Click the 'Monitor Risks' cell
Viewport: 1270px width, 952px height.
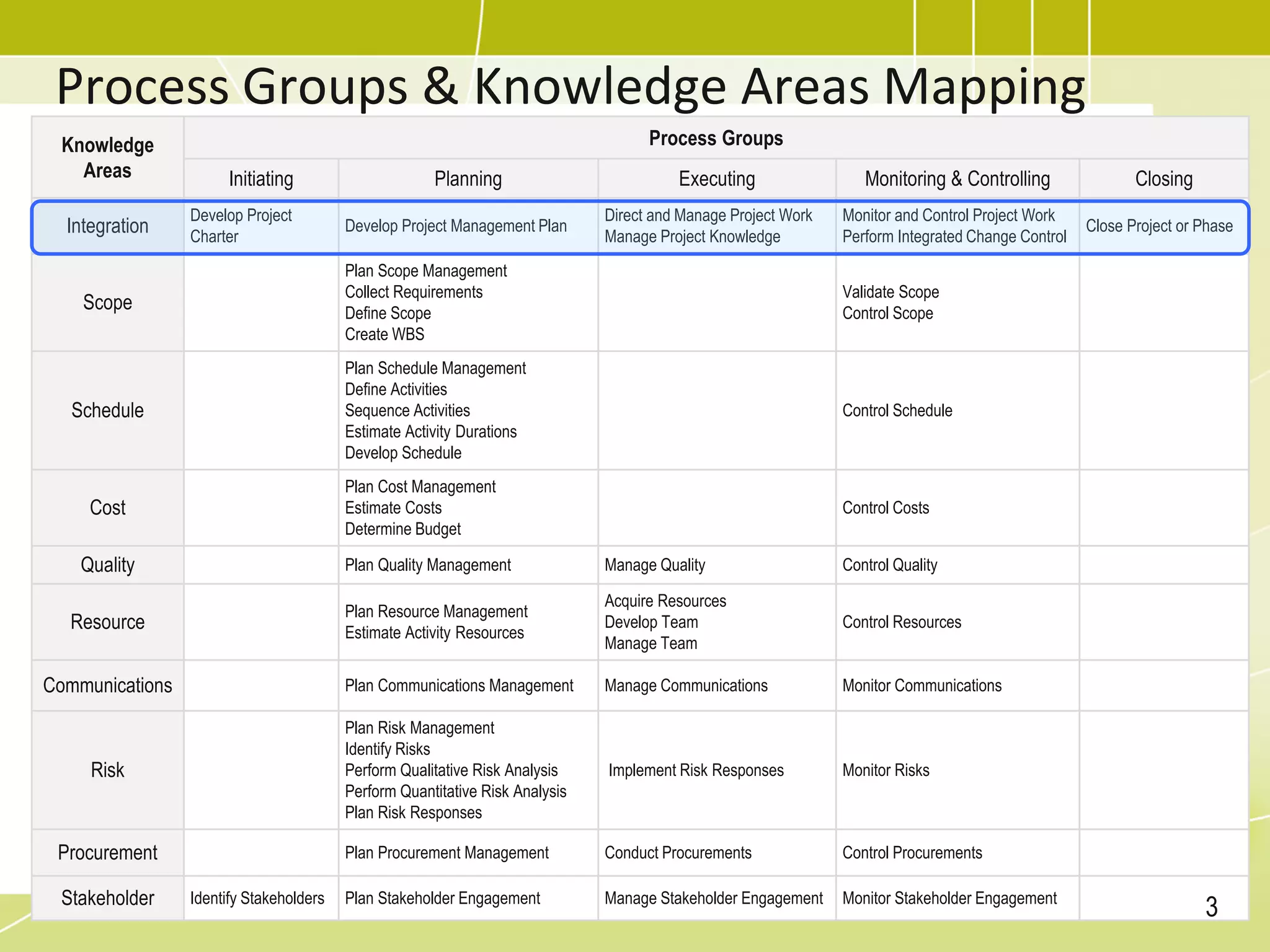[957, 770]
